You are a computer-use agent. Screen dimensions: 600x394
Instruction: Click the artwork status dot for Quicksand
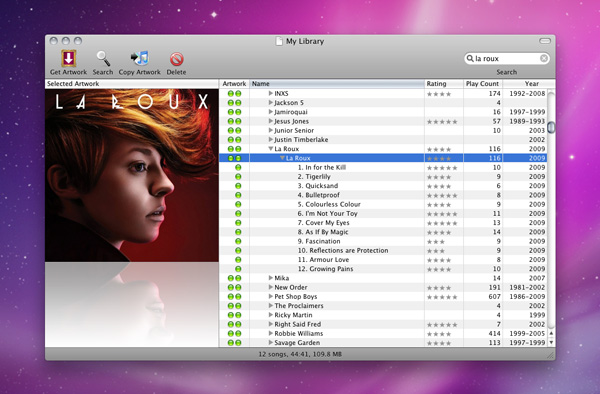(238, 186)
